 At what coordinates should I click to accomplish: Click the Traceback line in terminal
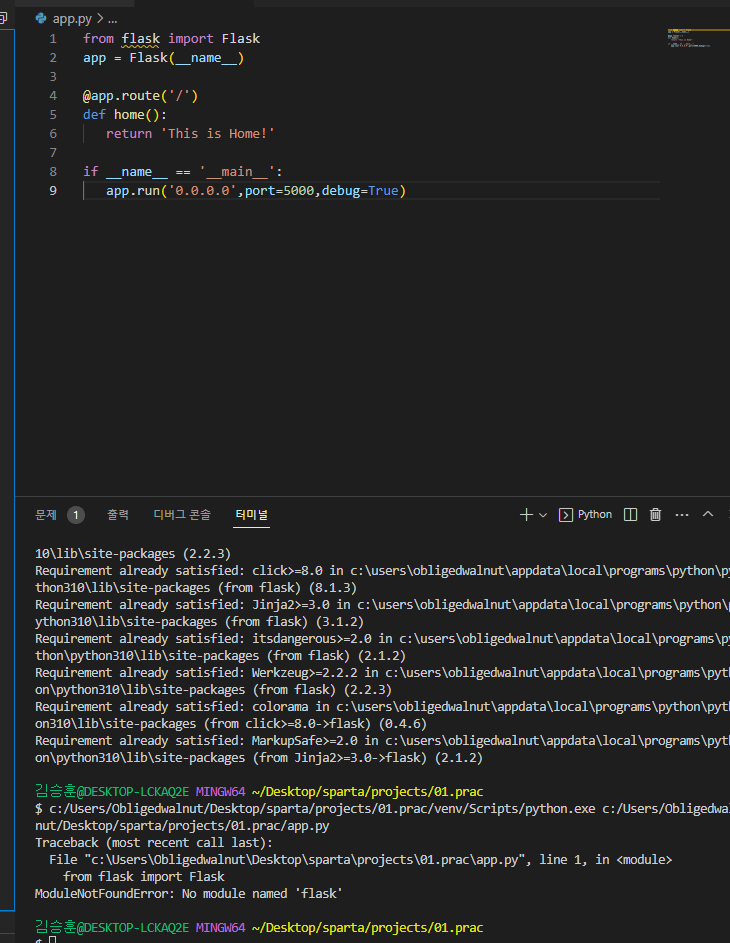153,843
